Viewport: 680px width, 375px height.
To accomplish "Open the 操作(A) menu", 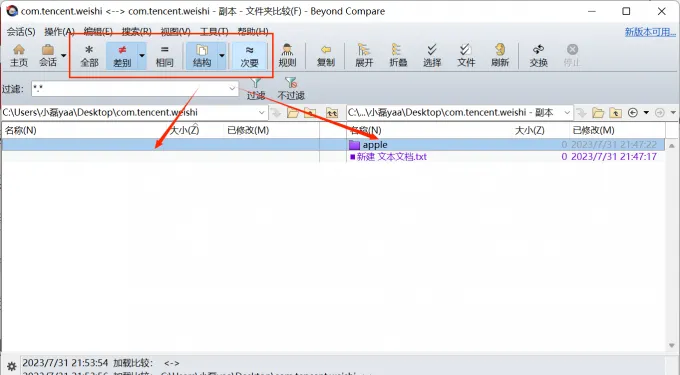I will pyautogui.click(x=59, y=32).
